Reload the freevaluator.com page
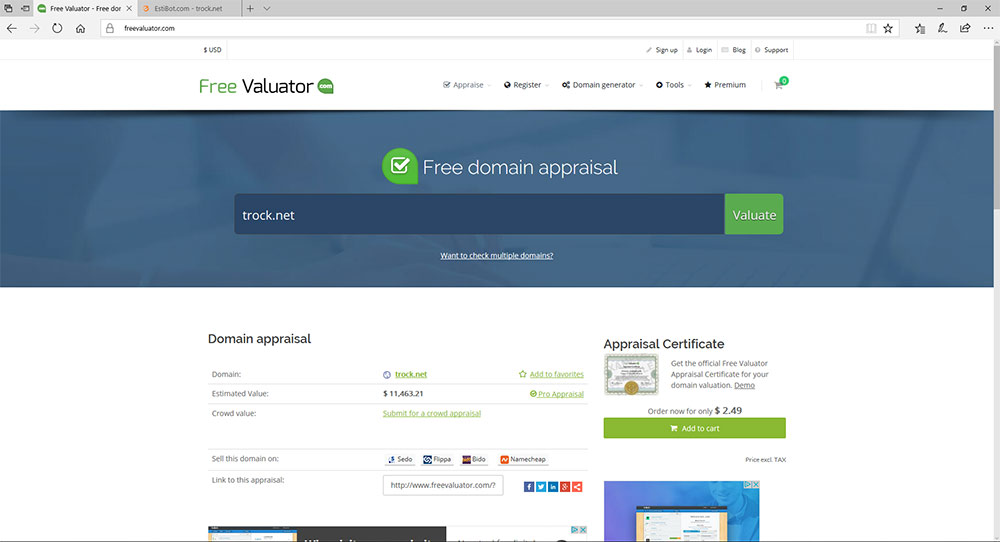1000x542 pixels. point(57,28)
